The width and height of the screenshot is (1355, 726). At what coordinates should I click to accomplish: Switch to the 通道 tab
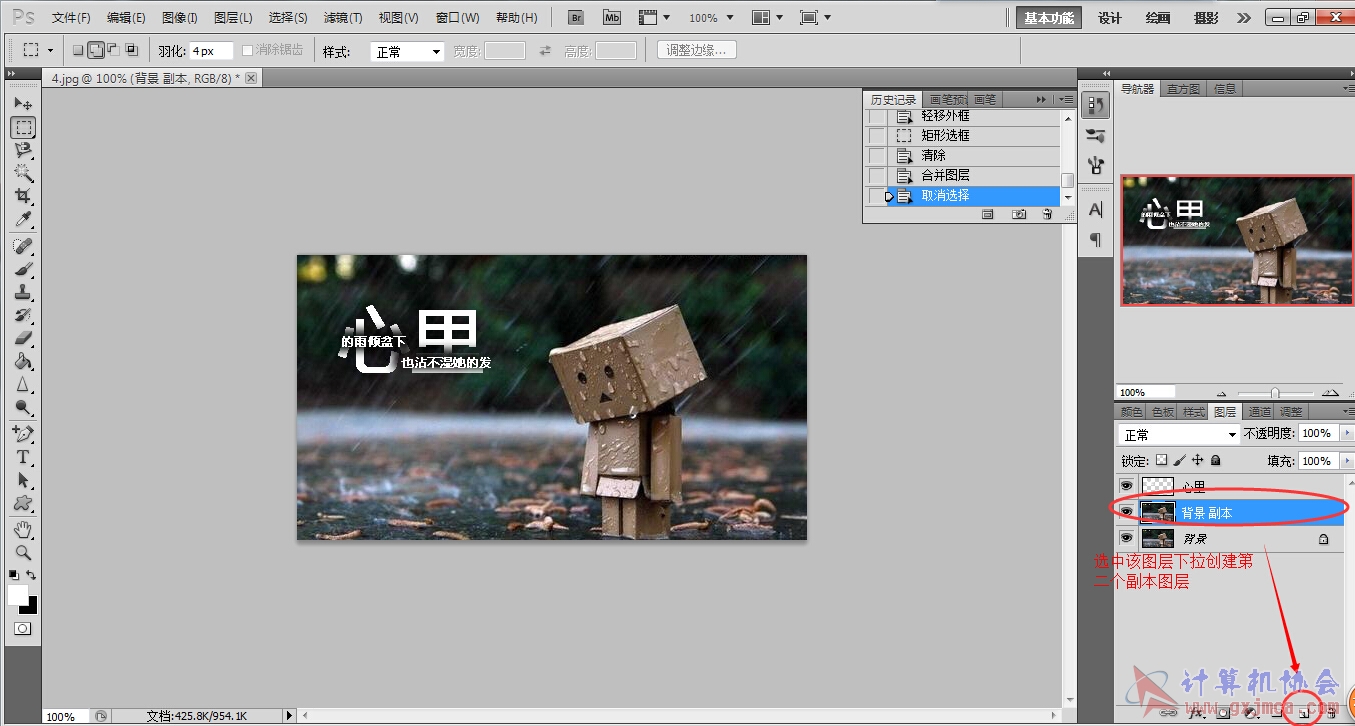tap(1260, 412)
